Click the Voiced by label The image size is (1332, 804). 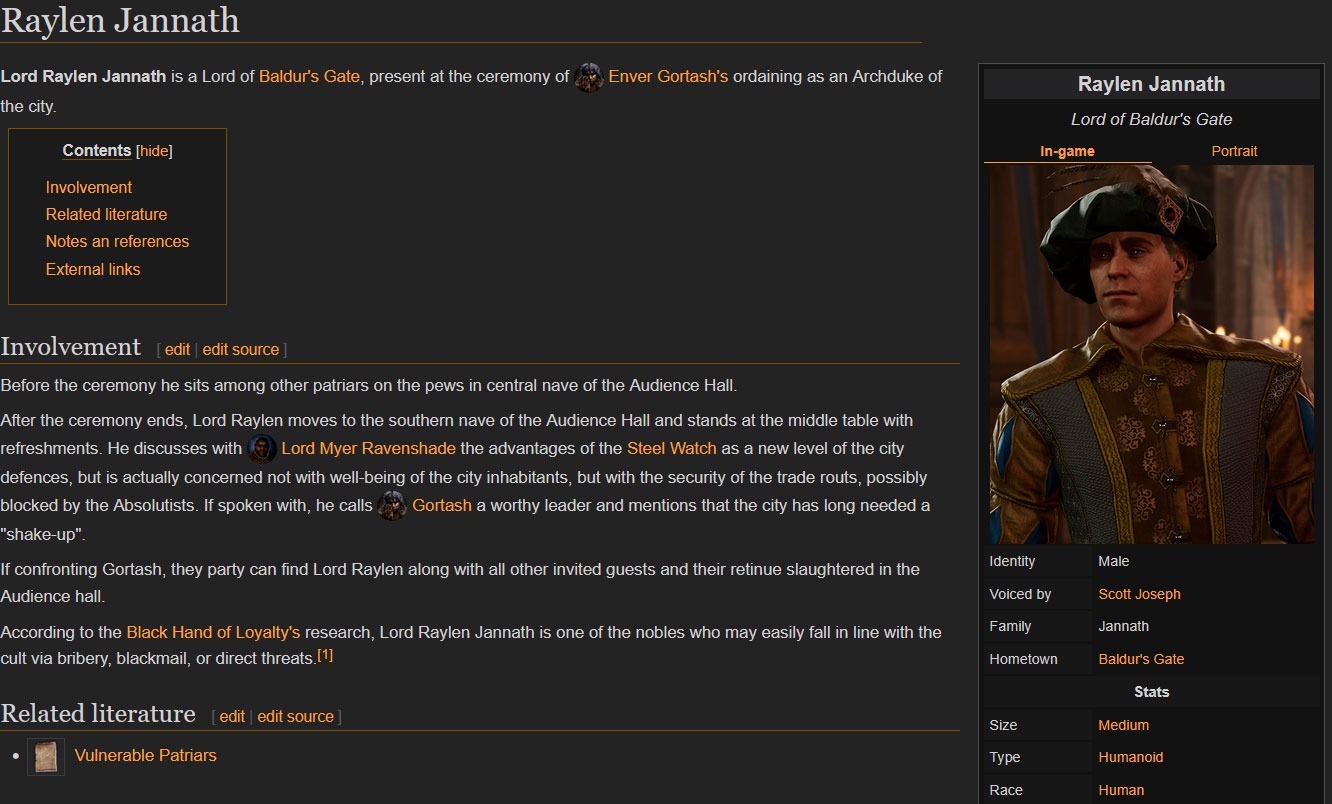point(1020,594)
